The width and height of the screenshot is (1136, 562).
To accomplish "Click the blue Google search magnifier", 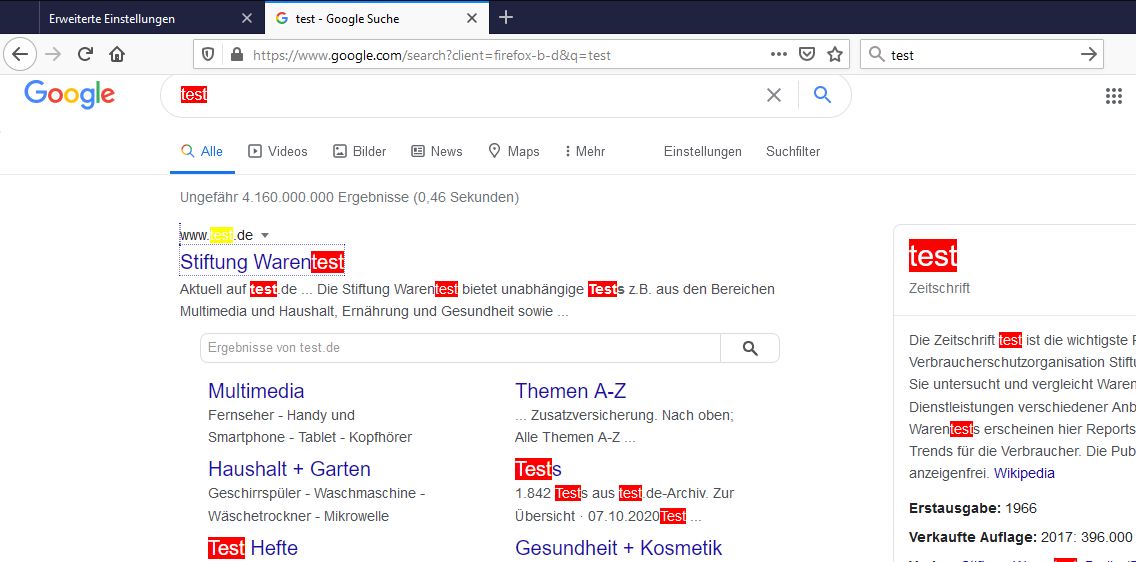I will tap(822, 95).
